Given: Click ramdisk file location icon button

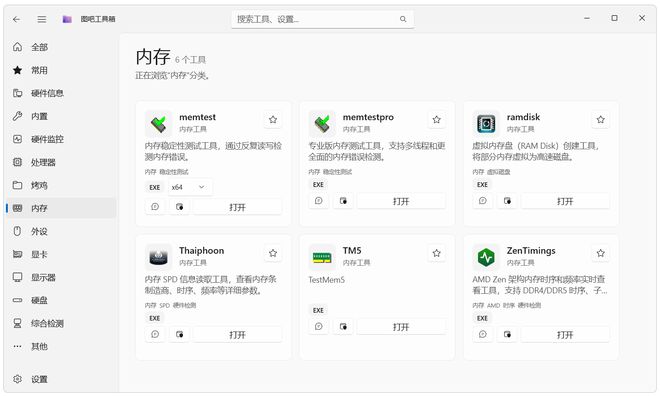Looking at the screenshot, I should tap(507, 201).
